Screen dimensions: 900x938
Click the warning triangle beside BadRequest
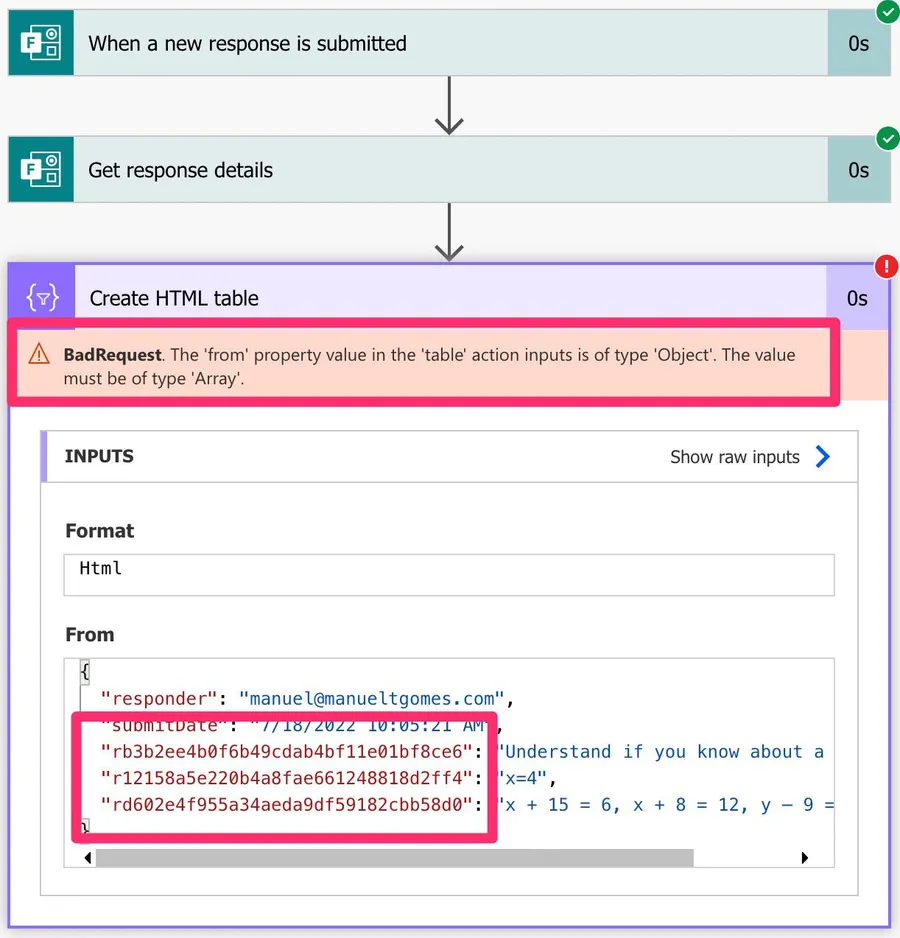(x=39, y=354)
